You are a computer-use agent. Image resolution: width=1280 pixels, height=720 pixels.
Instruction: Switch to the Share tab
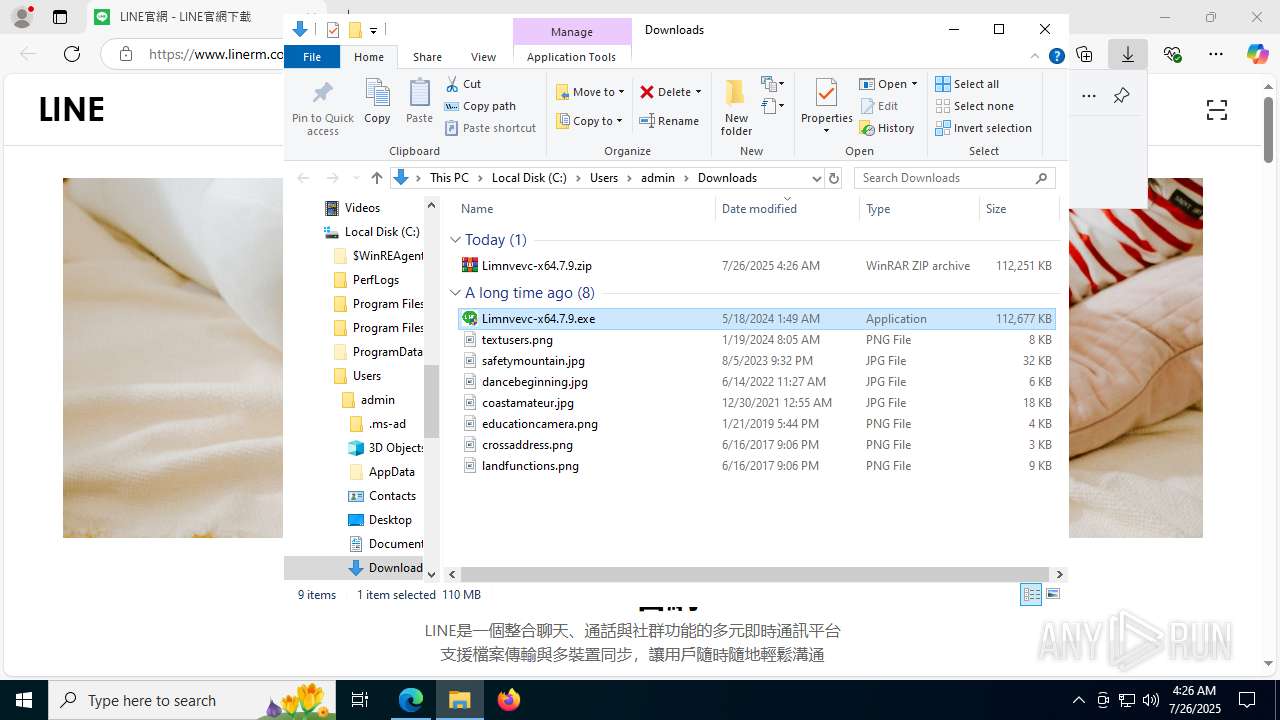click(427, 57)
